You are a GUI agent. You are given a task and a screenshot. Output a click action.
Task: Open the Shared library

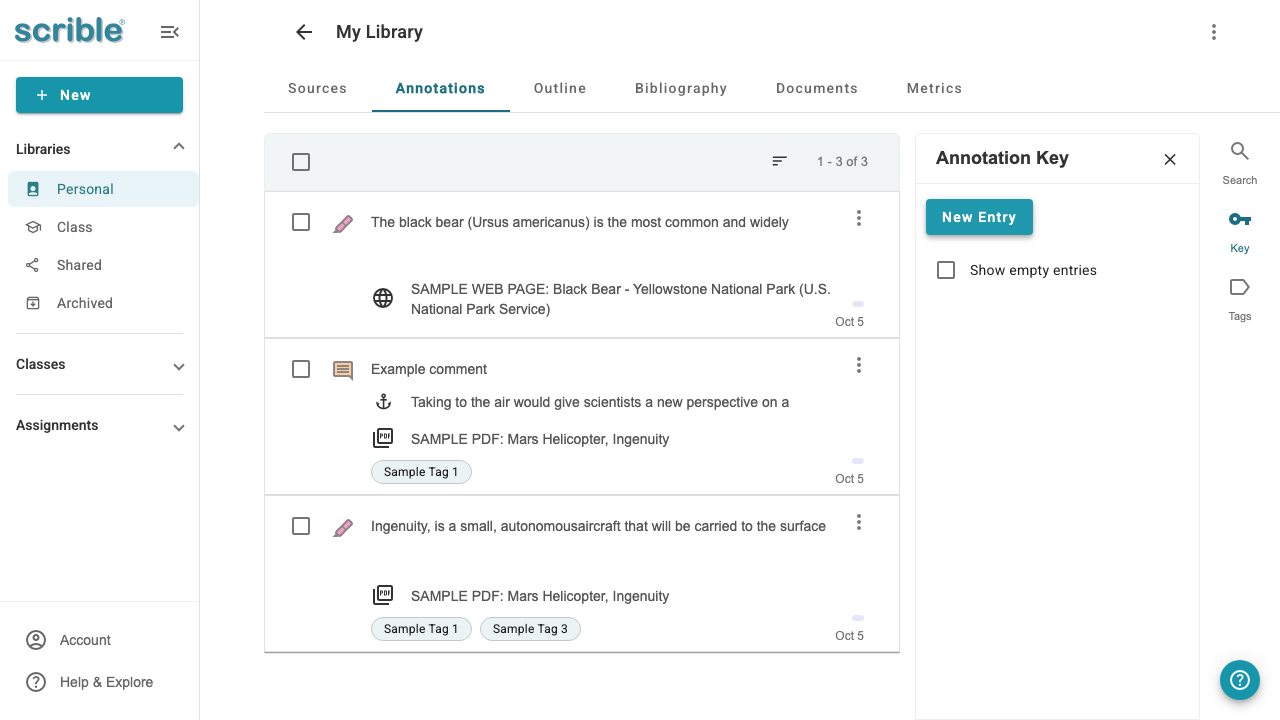(x=103, y=265)
